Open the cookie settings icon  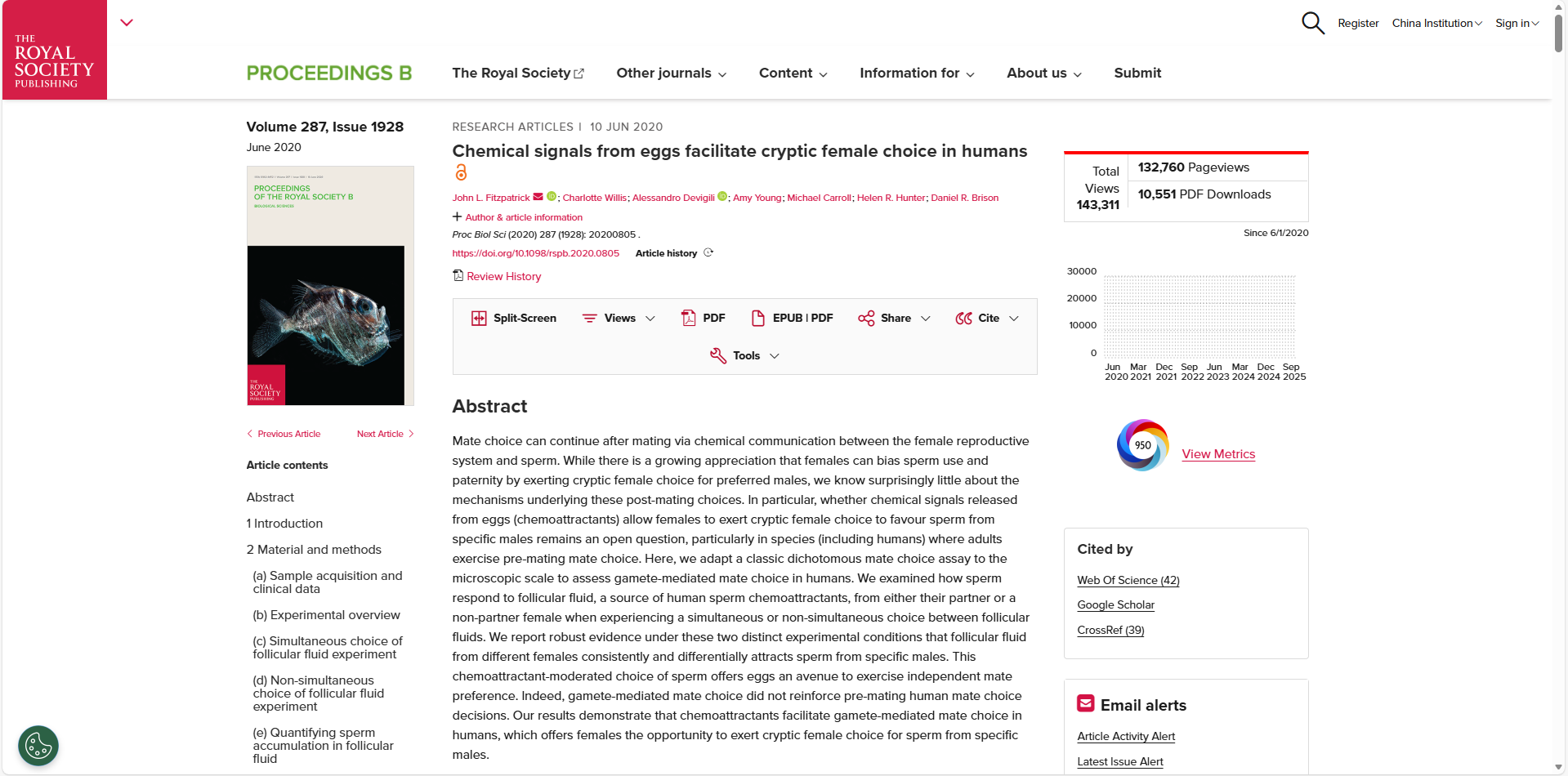(x=38, y=745)
